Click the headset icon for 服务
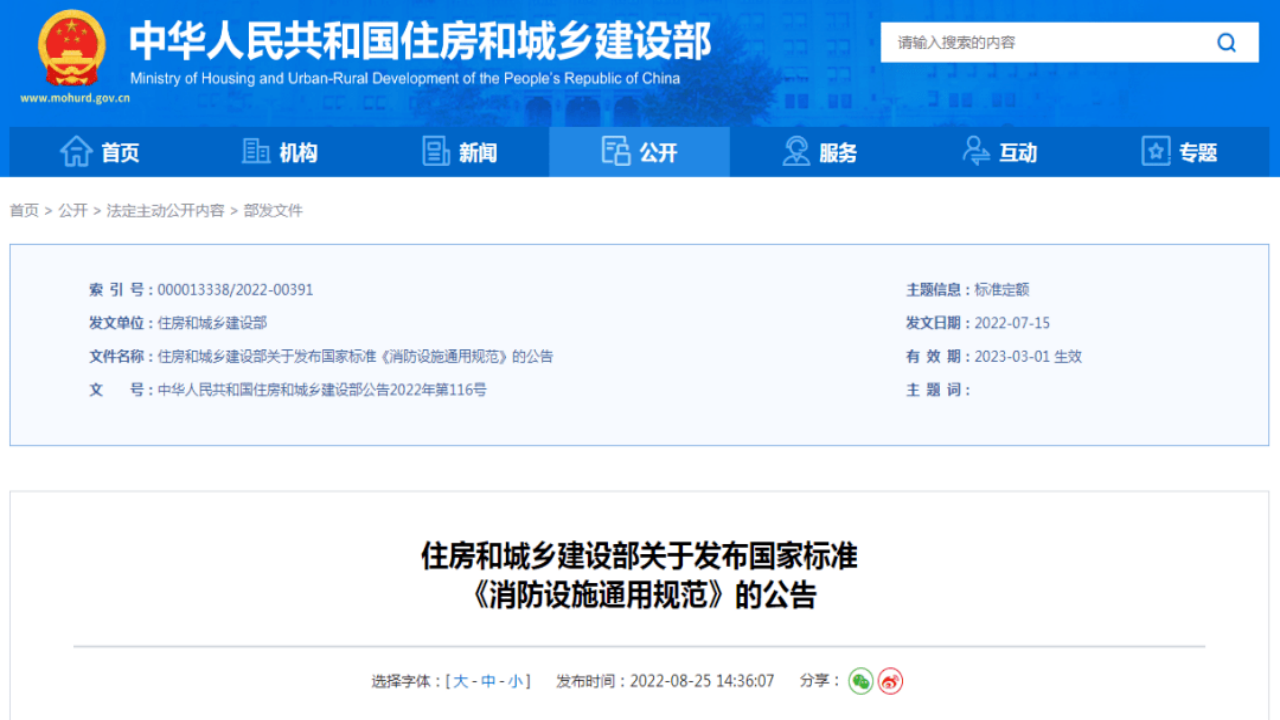 coord(796,152)
